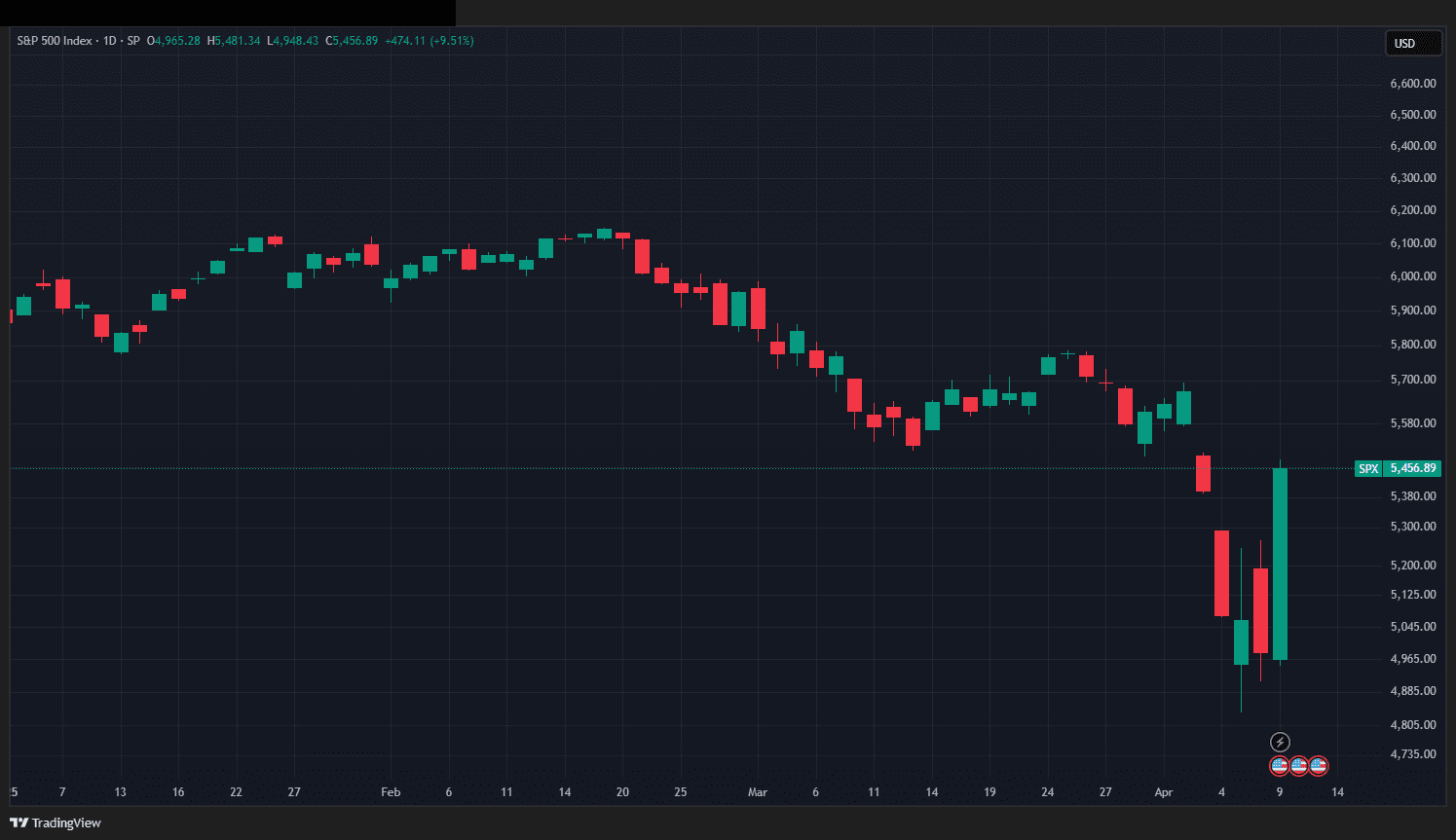Select the tall green April 9 candle
1456x840 pixels.
click(x=1280, y=564)
